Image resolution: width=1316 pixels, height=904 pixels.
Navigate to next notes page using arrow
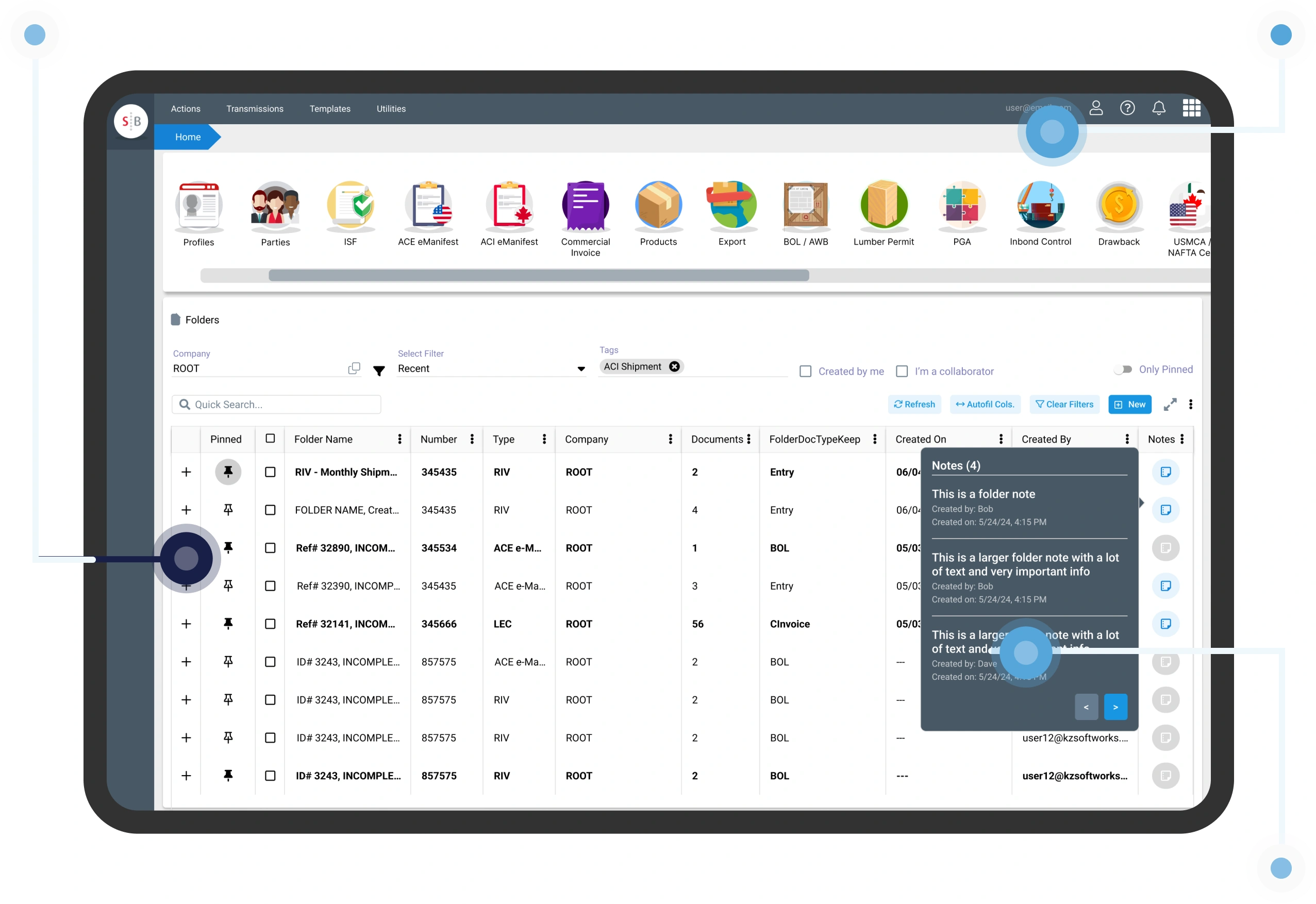pyautogui.click(x=1116, y=707)
